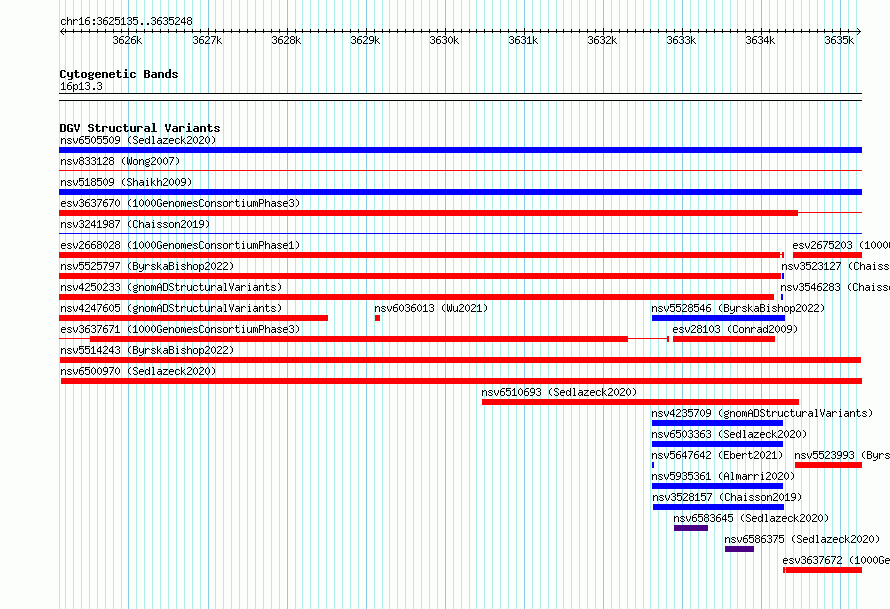The image size is (890, 609).
Task: Open esv3637670 (1000GenomesConsortiumPhase3) label
Action: [x=180, y=203]
